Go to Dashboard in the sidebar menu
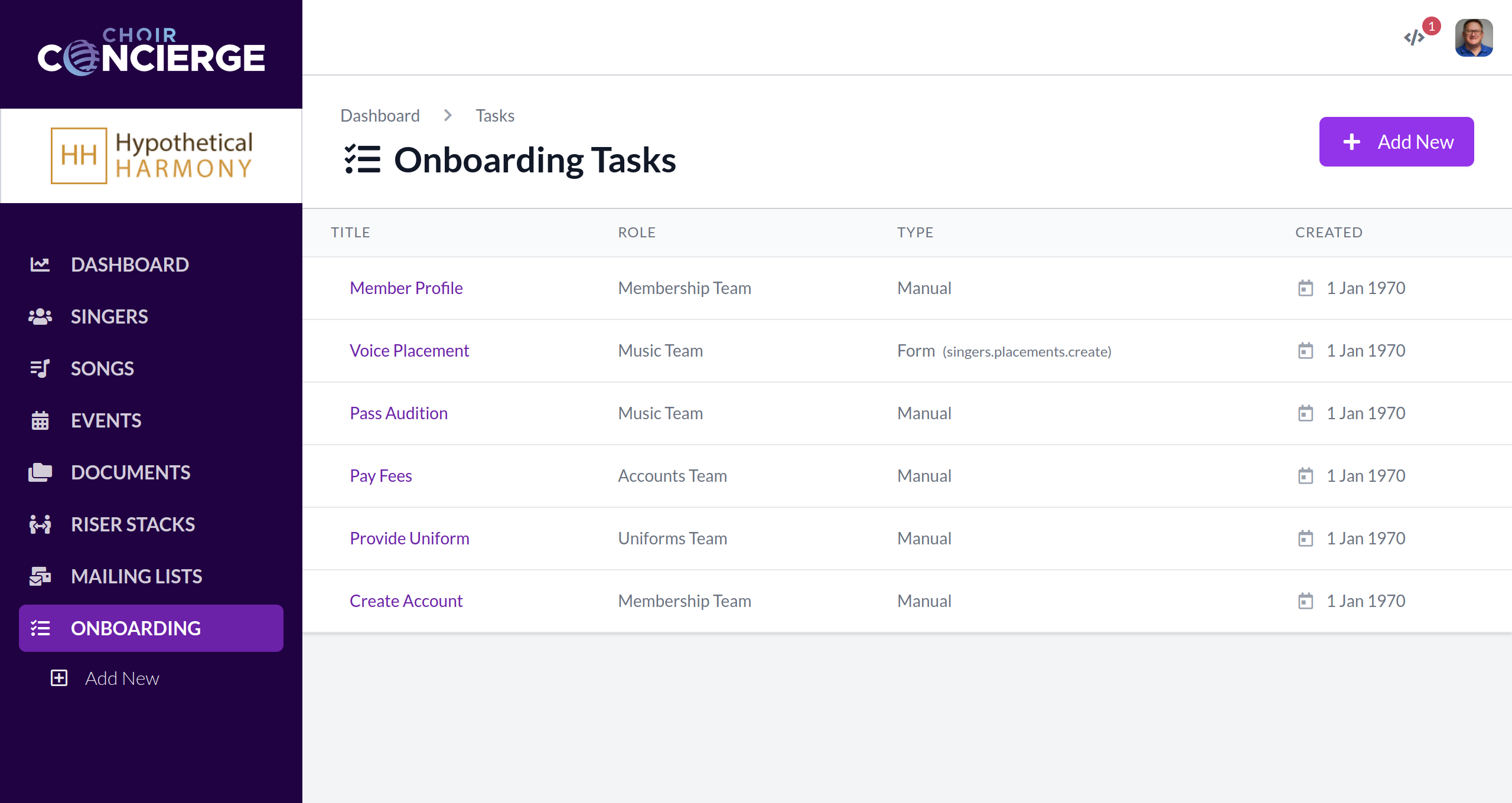 pyautogui.click(x=151, y=265)
